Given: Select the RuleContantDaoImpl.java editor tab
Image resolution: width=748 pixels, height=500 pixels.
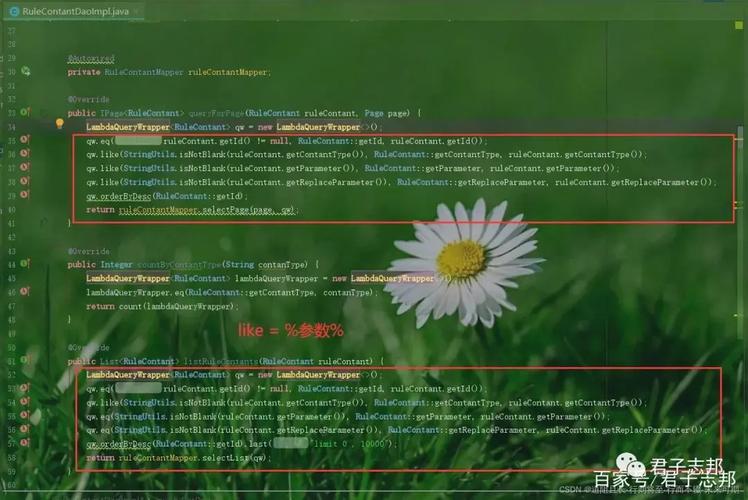Looking at the screenshot, I should [x=74, y=11].
